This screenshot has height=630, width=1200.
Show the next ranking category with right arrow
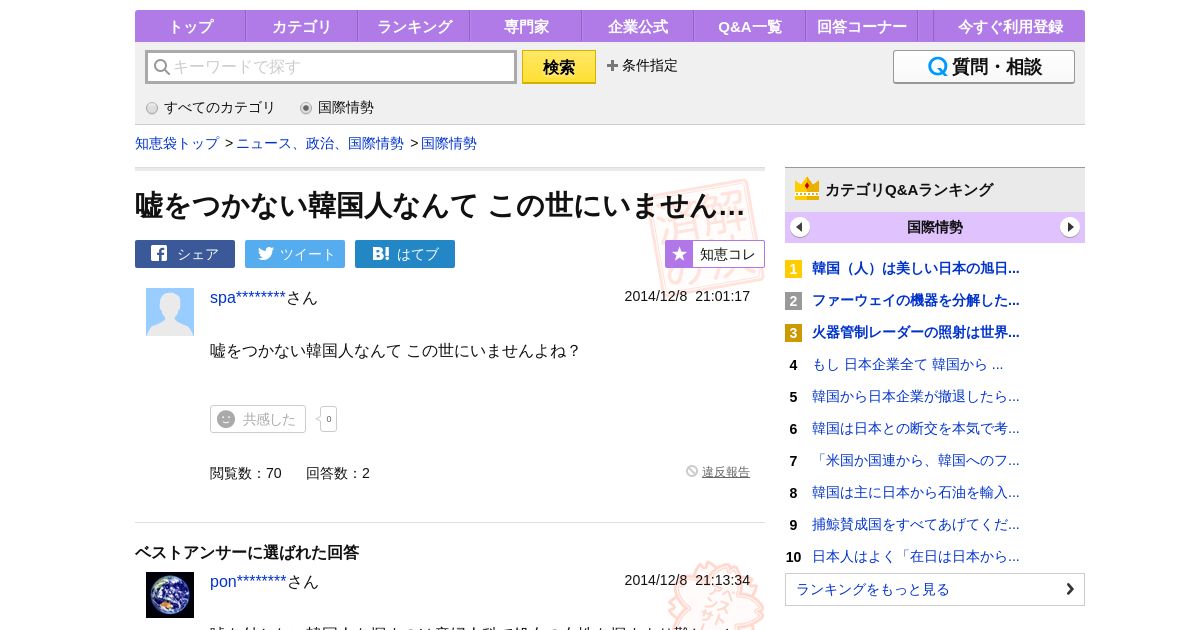pyautogui.click(x=1070, y=227)
